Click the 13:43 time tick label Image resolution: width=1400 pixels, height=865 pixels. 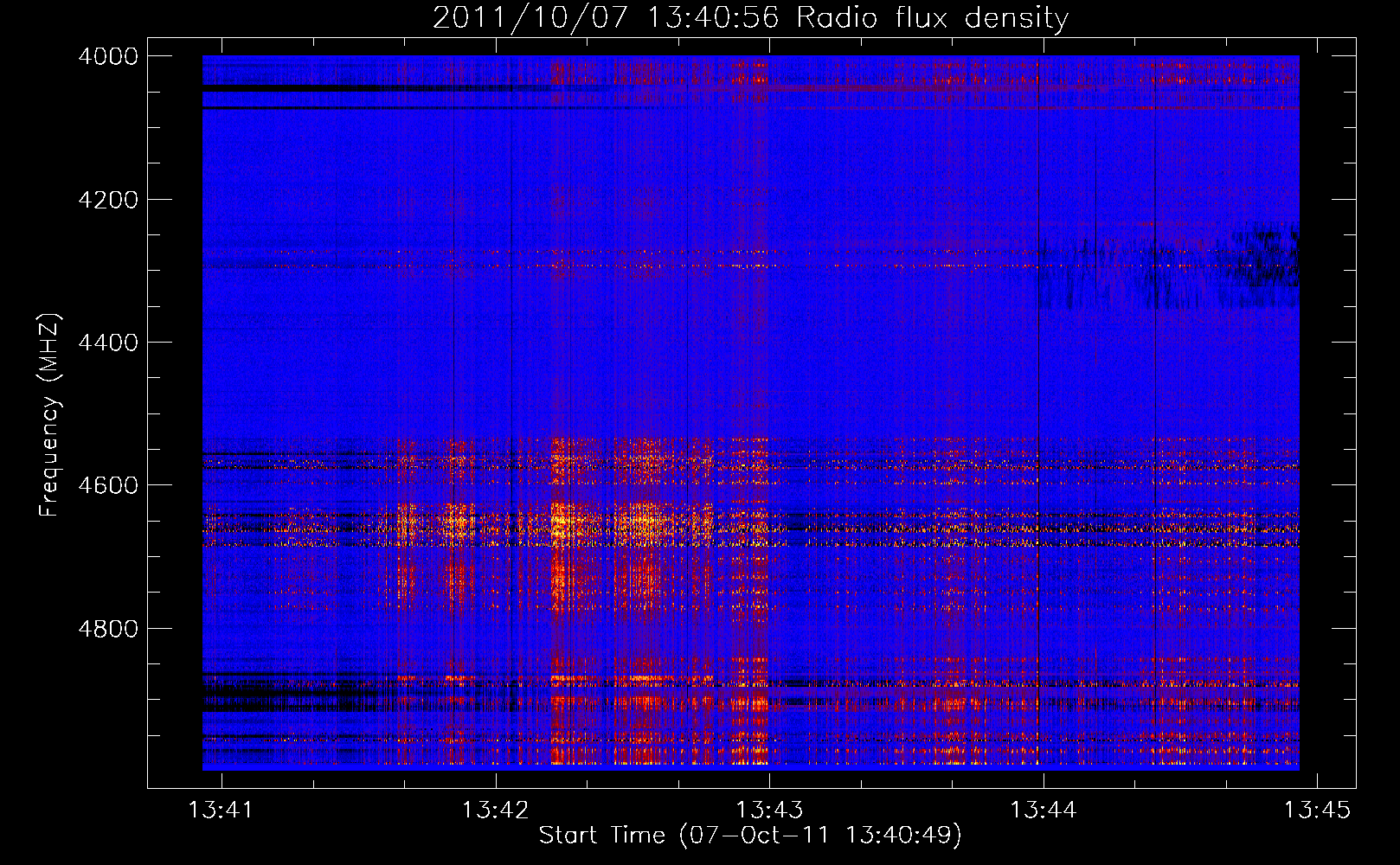point(770,810)
